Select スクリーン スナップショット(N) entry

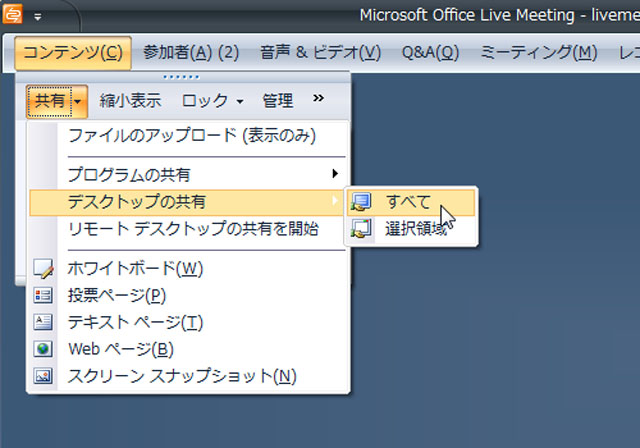point(182,376)
